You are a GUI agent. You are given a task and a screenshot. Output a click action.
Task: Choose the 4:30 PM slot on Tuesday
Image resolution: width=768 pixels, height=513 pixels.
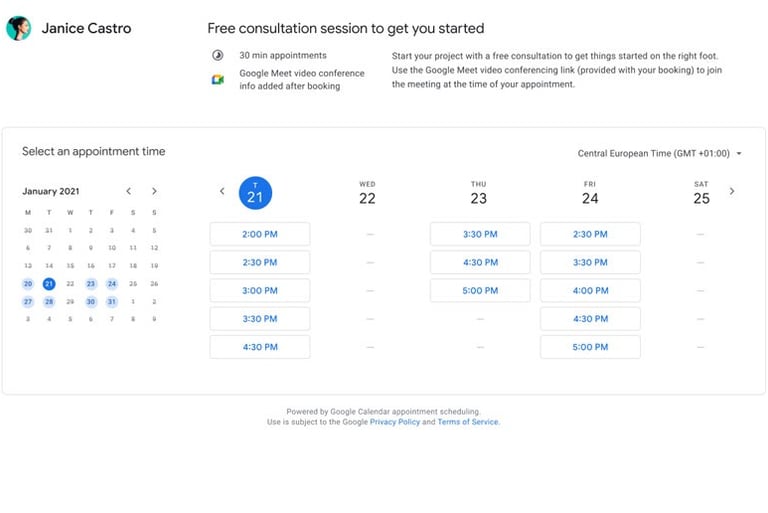[x=260, y=347]
